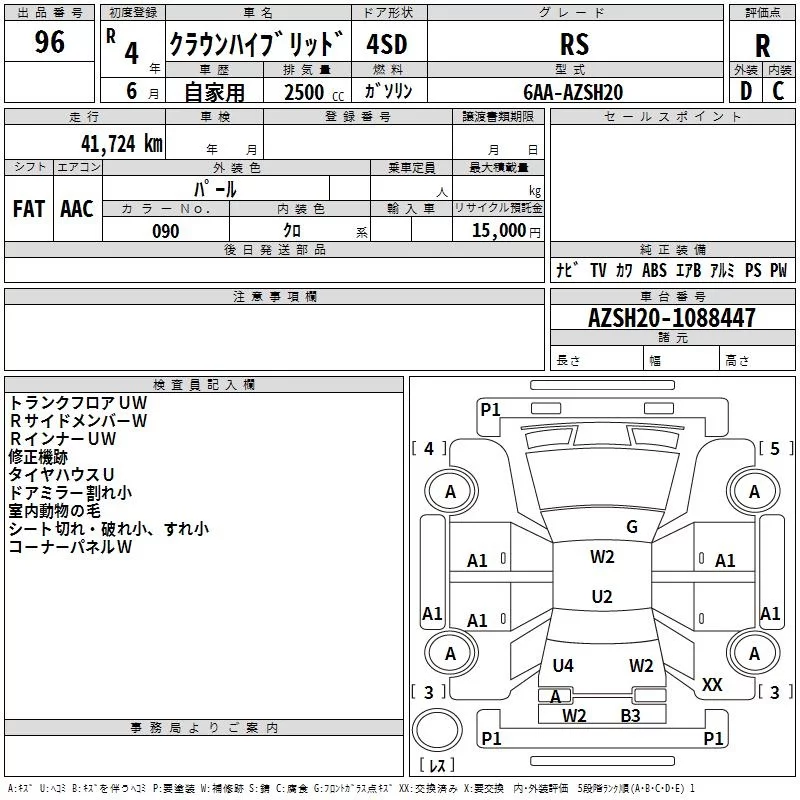Select the B3 mark on rear bumper
The width and height of the screenshot is (800, 800).
[631, 716]
